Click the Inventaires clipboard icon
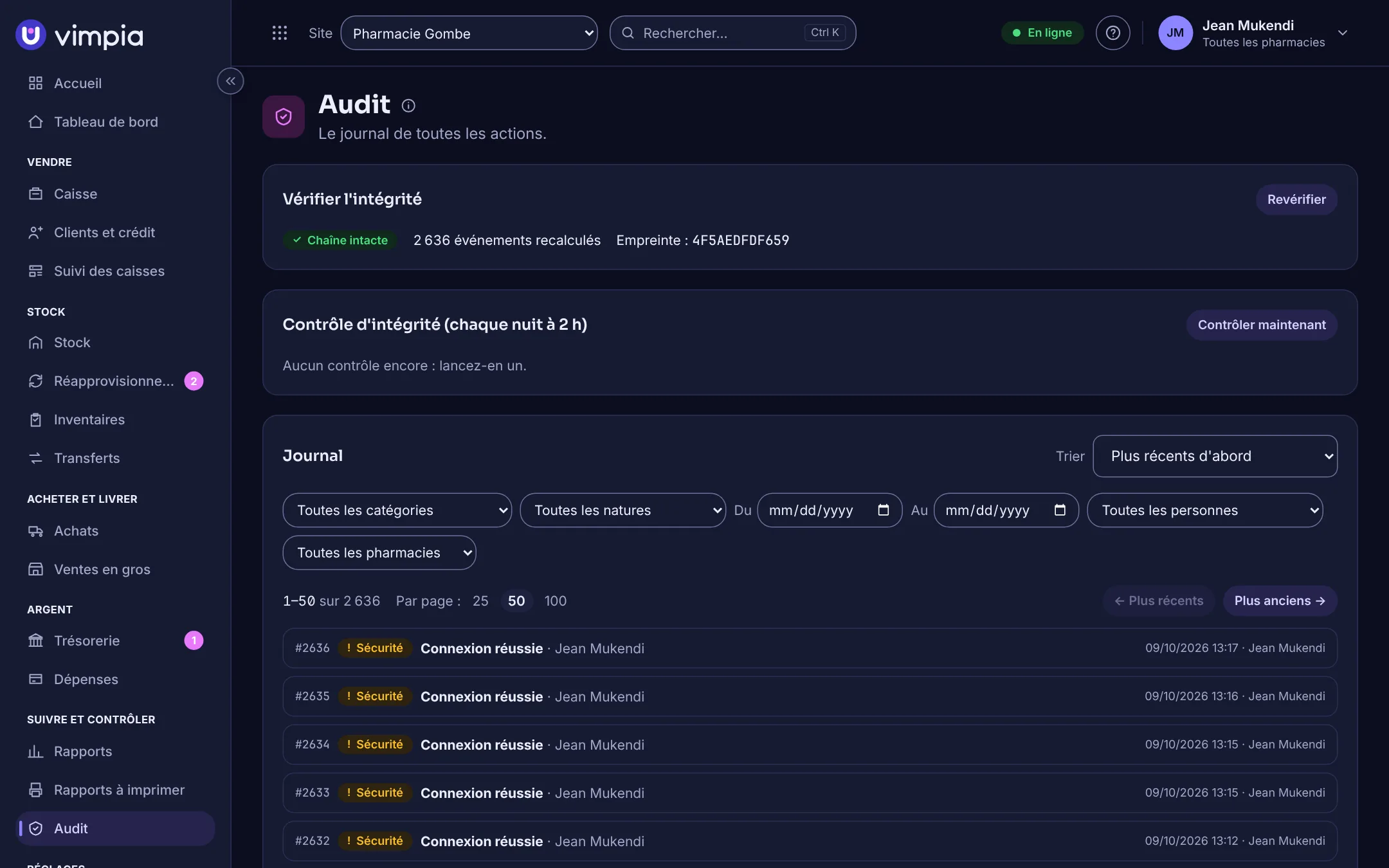The height and width of the screenshot is (868, 1389). 36,419
